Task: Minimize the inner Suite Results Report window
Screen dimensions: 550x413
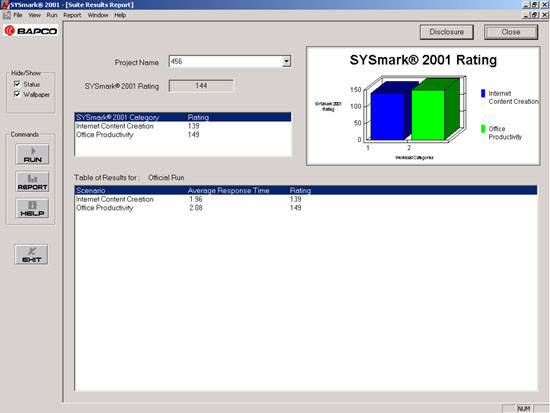Action: tap(526, 15)
